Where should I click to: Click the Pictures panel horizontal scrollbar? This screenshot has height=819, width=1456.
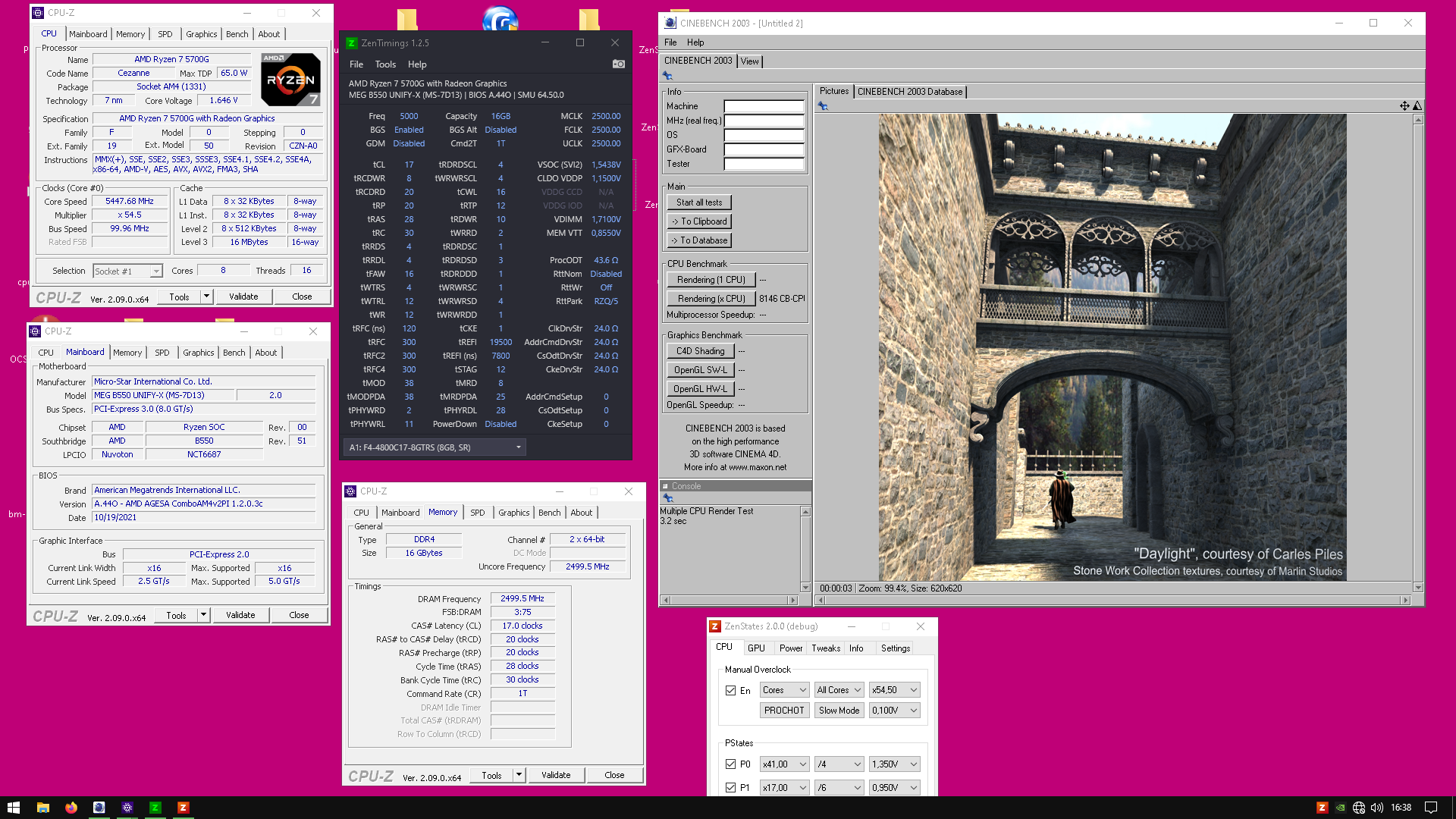[1112, 600]
